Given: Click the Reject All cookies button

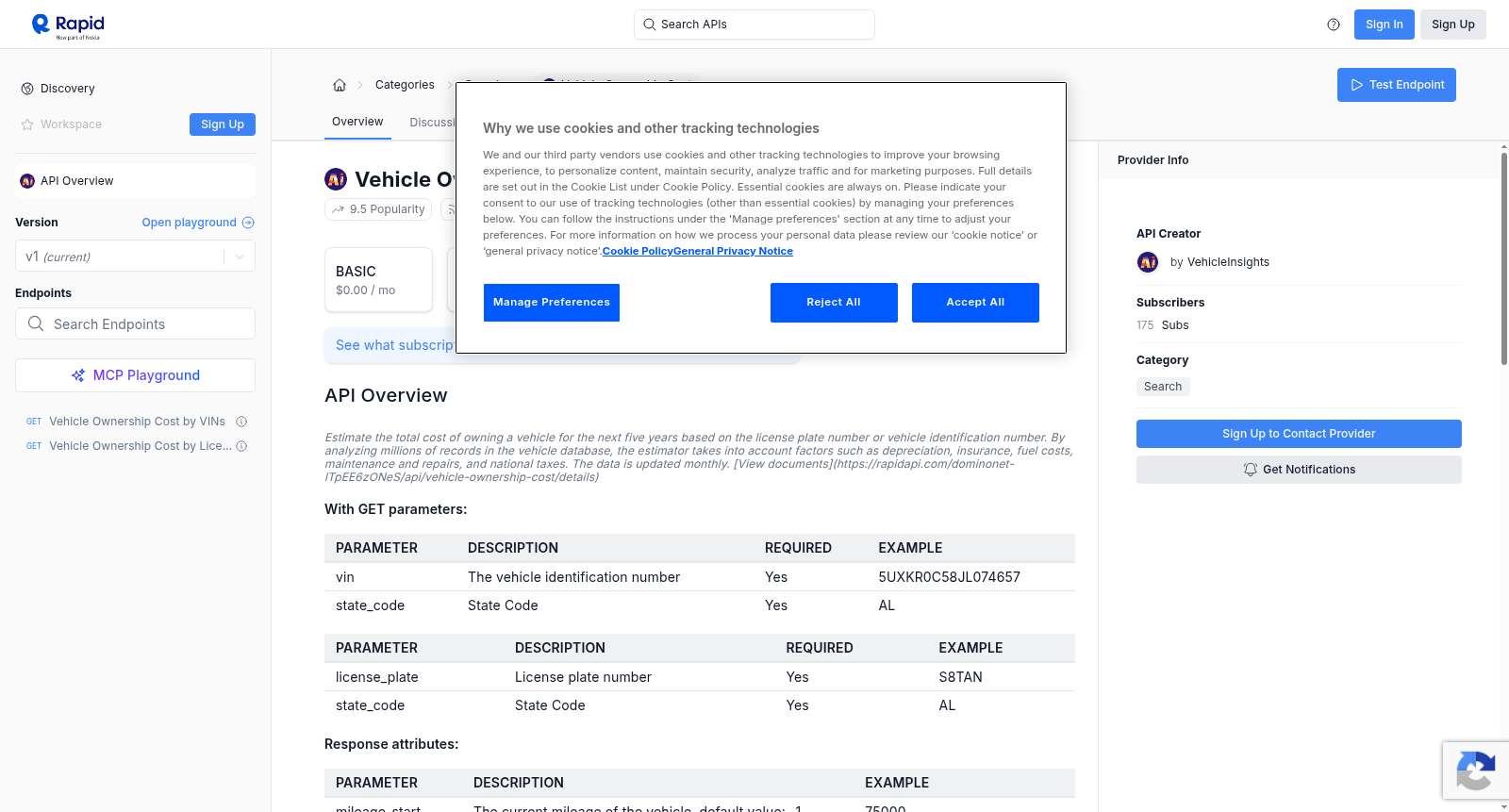Looking at the screenshot, I should pos(834,303).
